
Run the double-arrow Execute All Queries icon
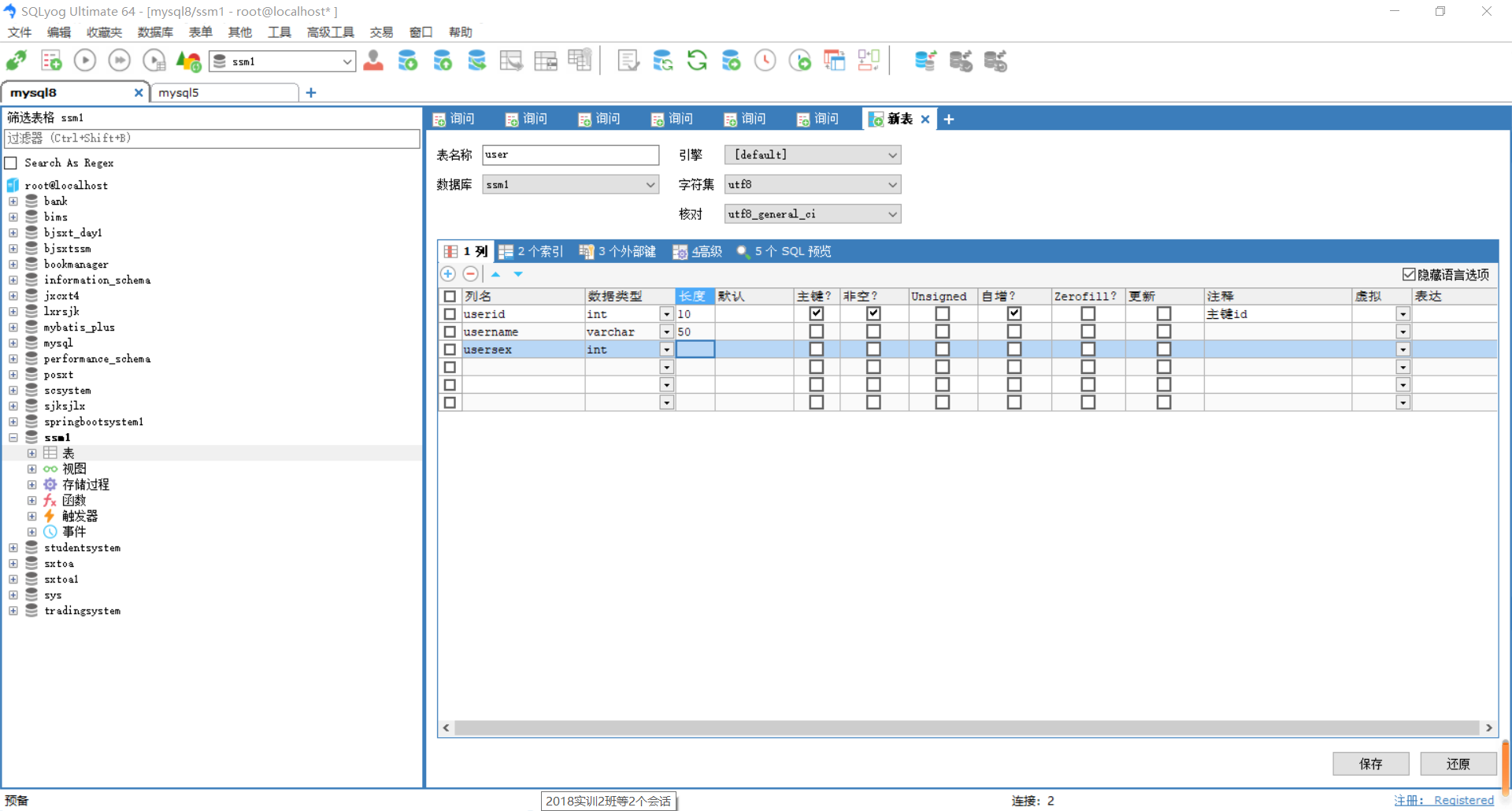click(x=120, y=61)
